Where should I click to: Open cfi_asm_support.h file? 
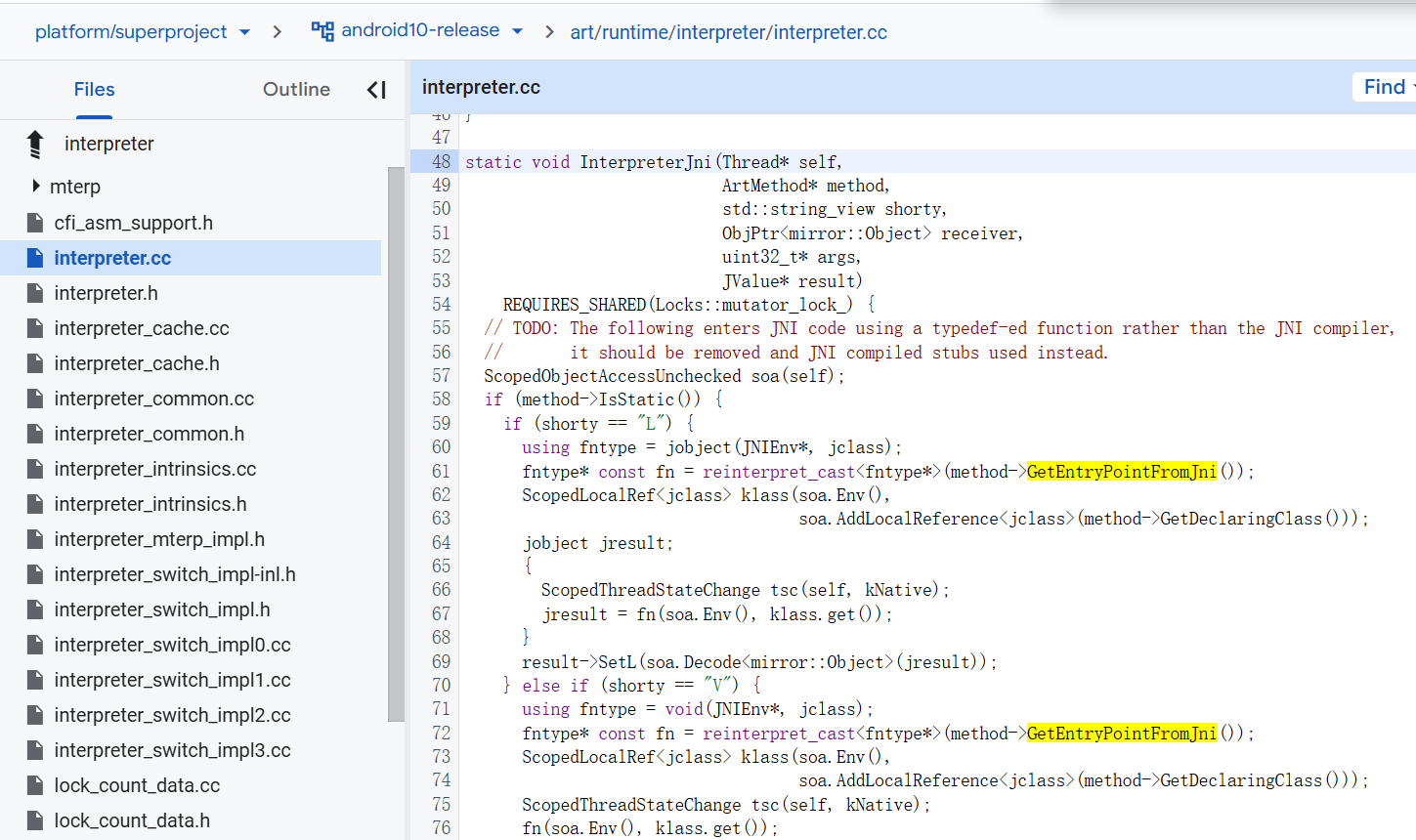[x=133, y=223]
